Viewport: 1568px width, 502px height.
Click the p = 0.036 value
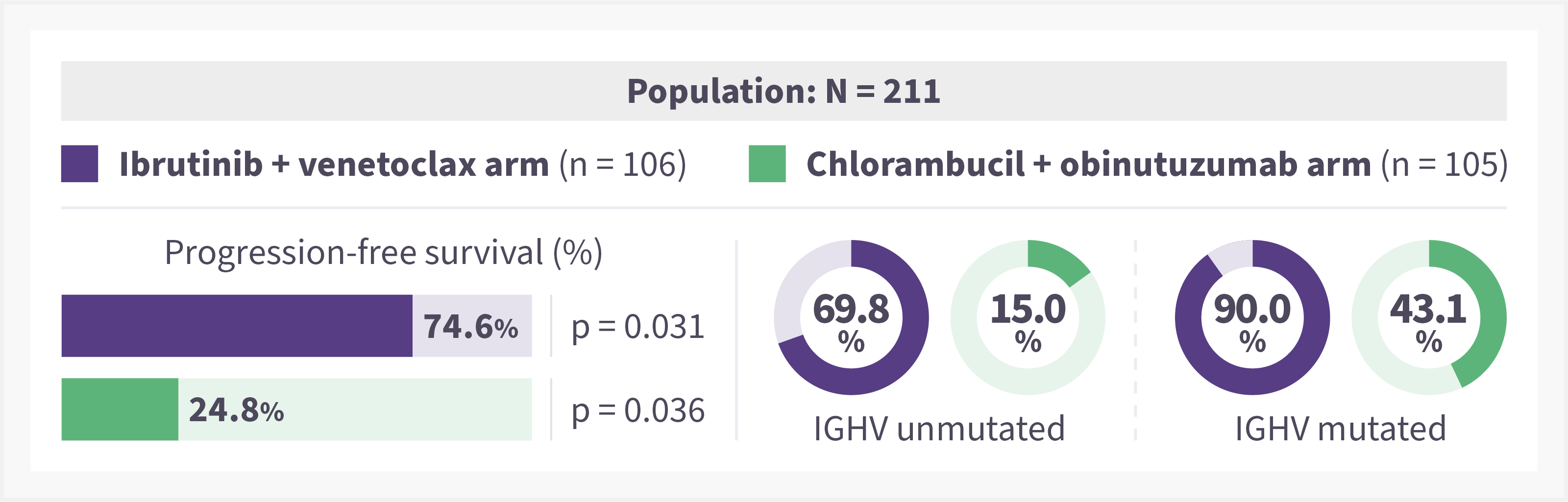coord(638,411)
